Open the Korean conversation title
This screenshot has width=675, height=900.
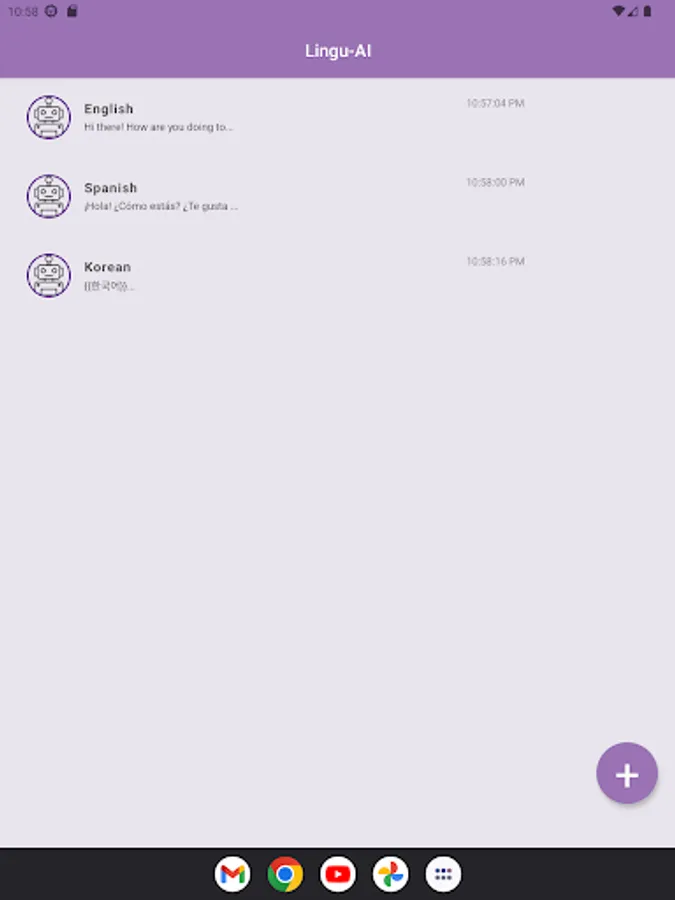[x=107, y=267]
